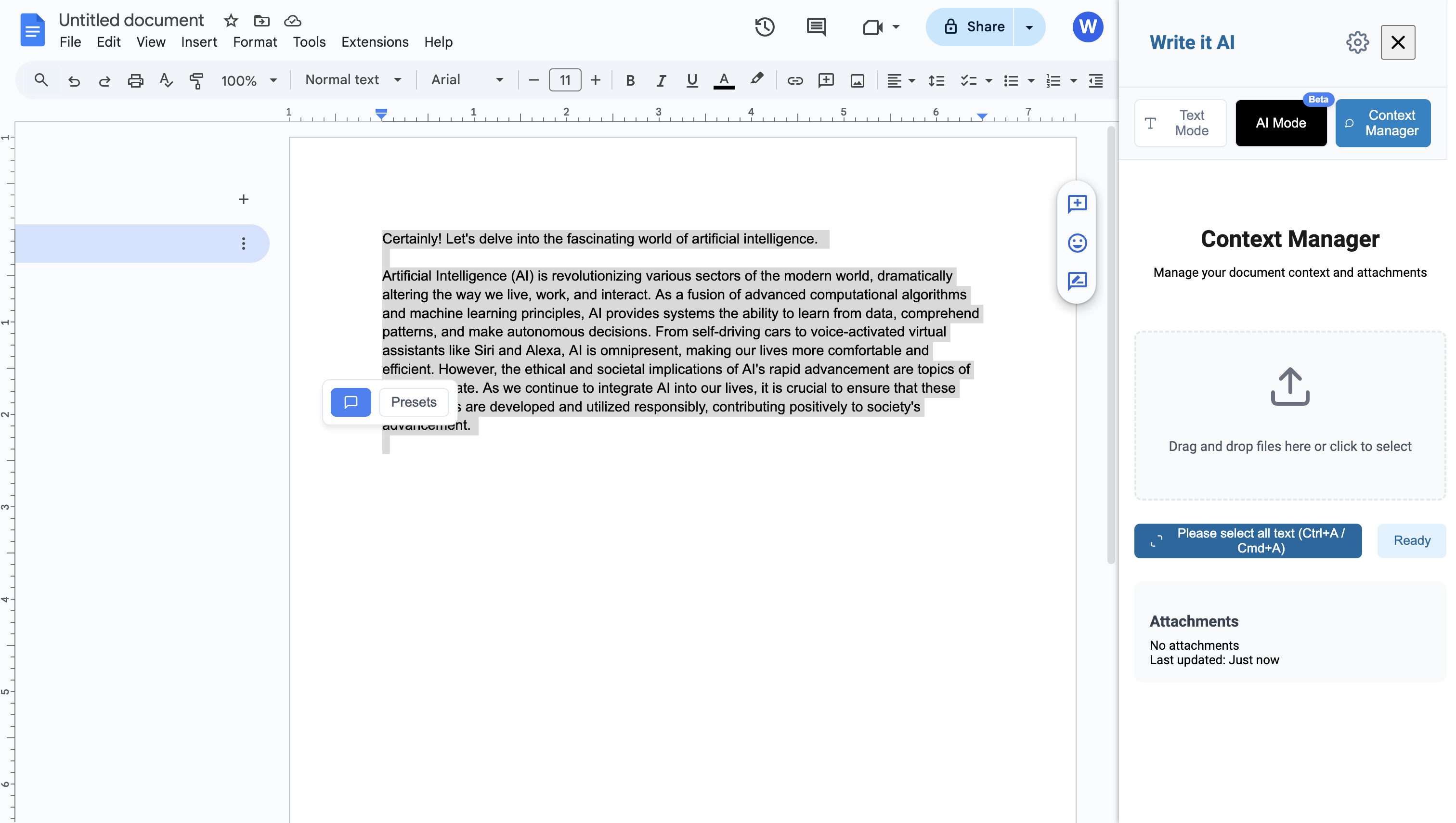The height and width of the screenshot is (823, 1456).
Task: Open the zoom level 100% dropdown
Action: (x=249, y=80)
